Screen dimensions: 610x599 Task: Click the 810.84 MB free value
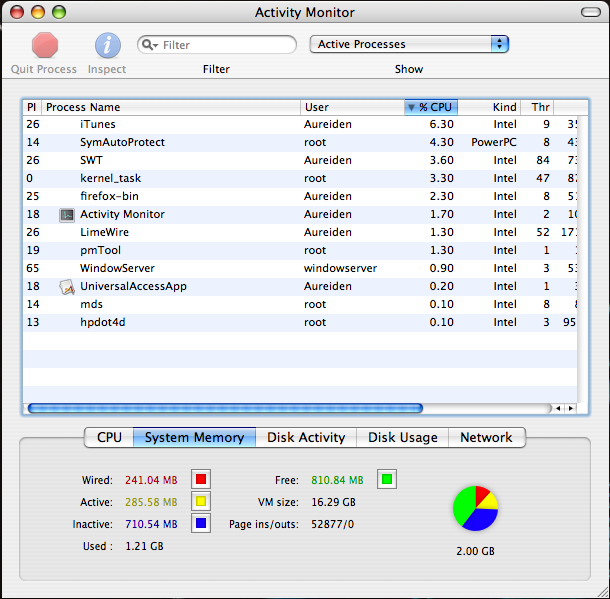coord(337,480)
